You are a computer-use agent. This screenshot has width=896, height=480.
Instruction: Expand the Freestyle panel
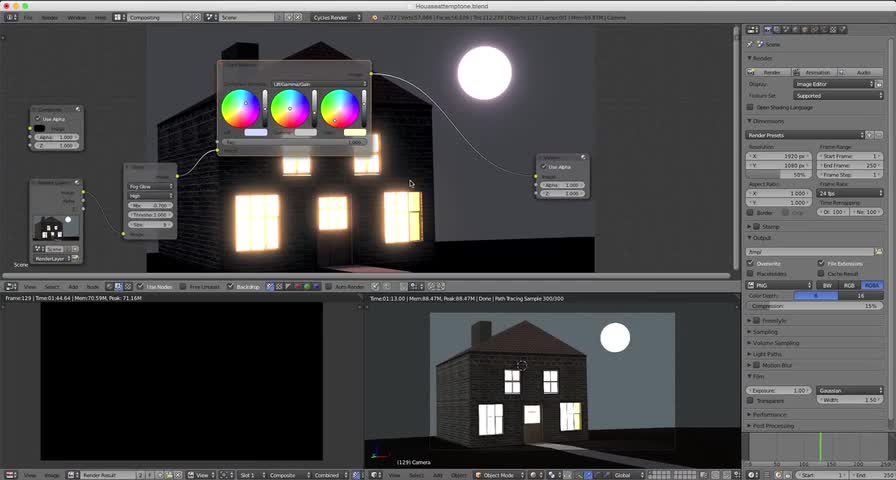750,321
